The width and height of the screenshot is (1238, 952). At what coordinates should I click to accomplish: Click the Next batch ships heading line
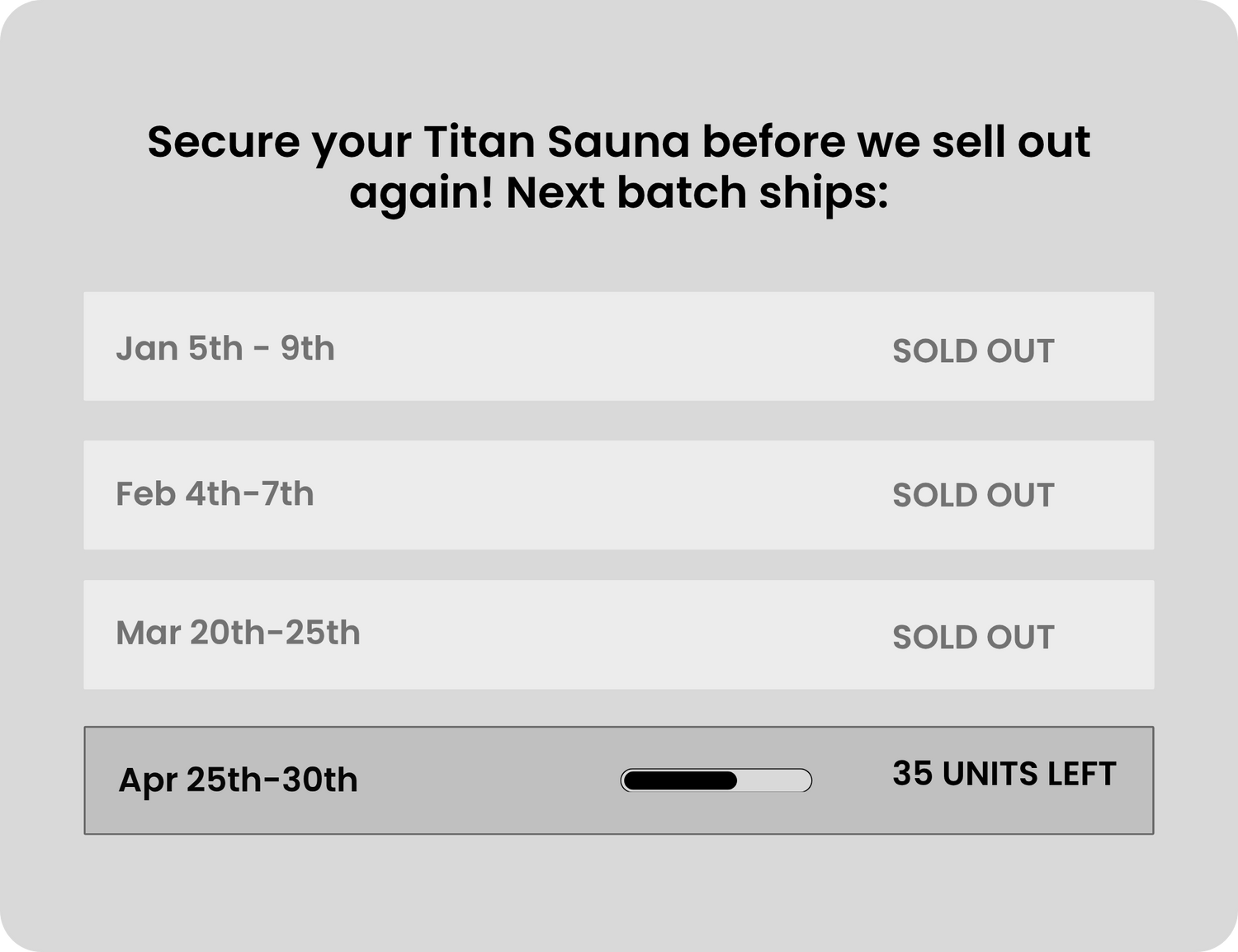click(618, 193)
